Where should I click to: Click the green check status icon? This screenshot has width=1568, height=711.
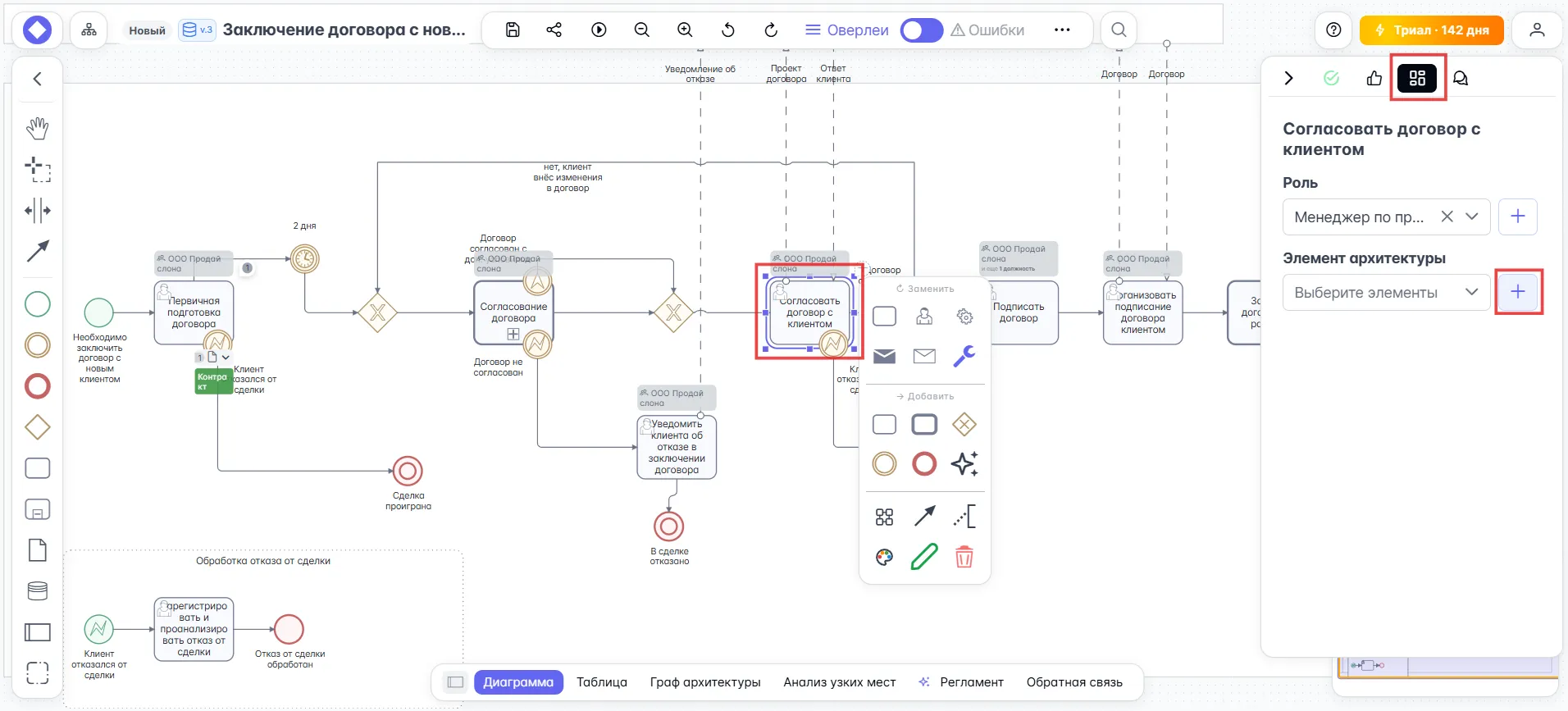coord(1332,79)
